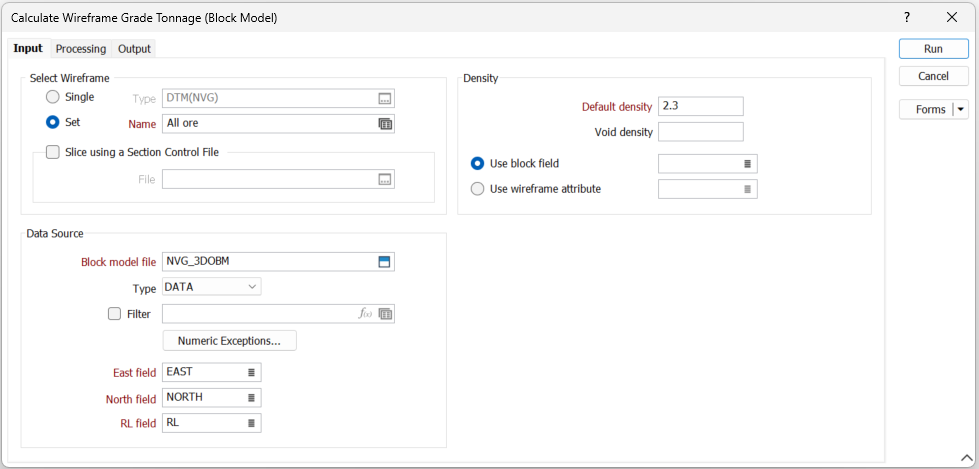
Task: Tick the Filter checkbox
Action: click(x=114, y=314)
